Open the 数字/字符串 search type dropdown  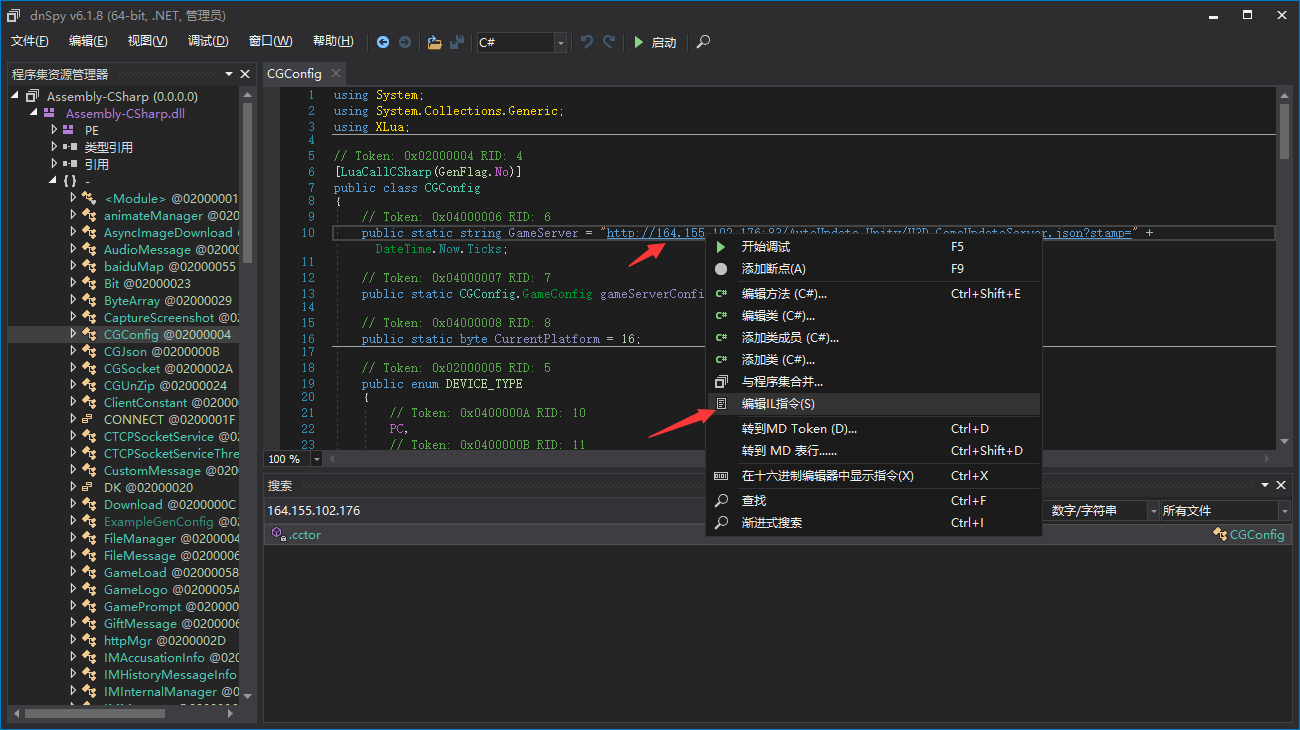click(x=1153, y=511)
